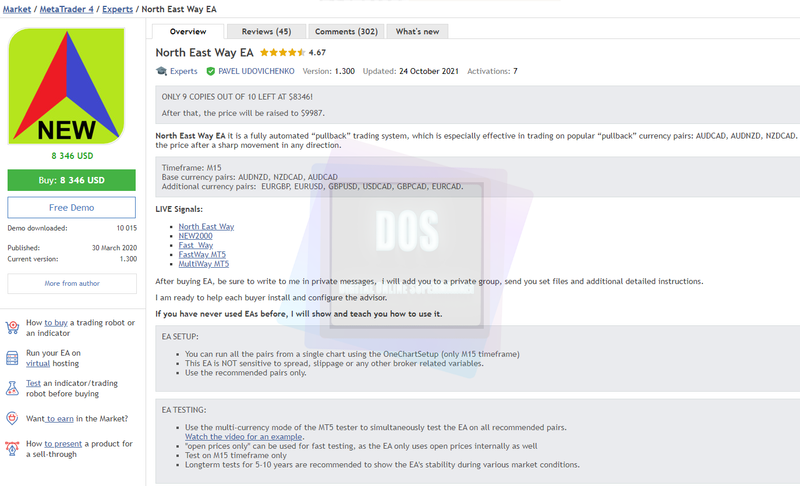Screen dimensions: 800x486
Task: Click the 'to earn' link
Action: (x=60, y=419)
